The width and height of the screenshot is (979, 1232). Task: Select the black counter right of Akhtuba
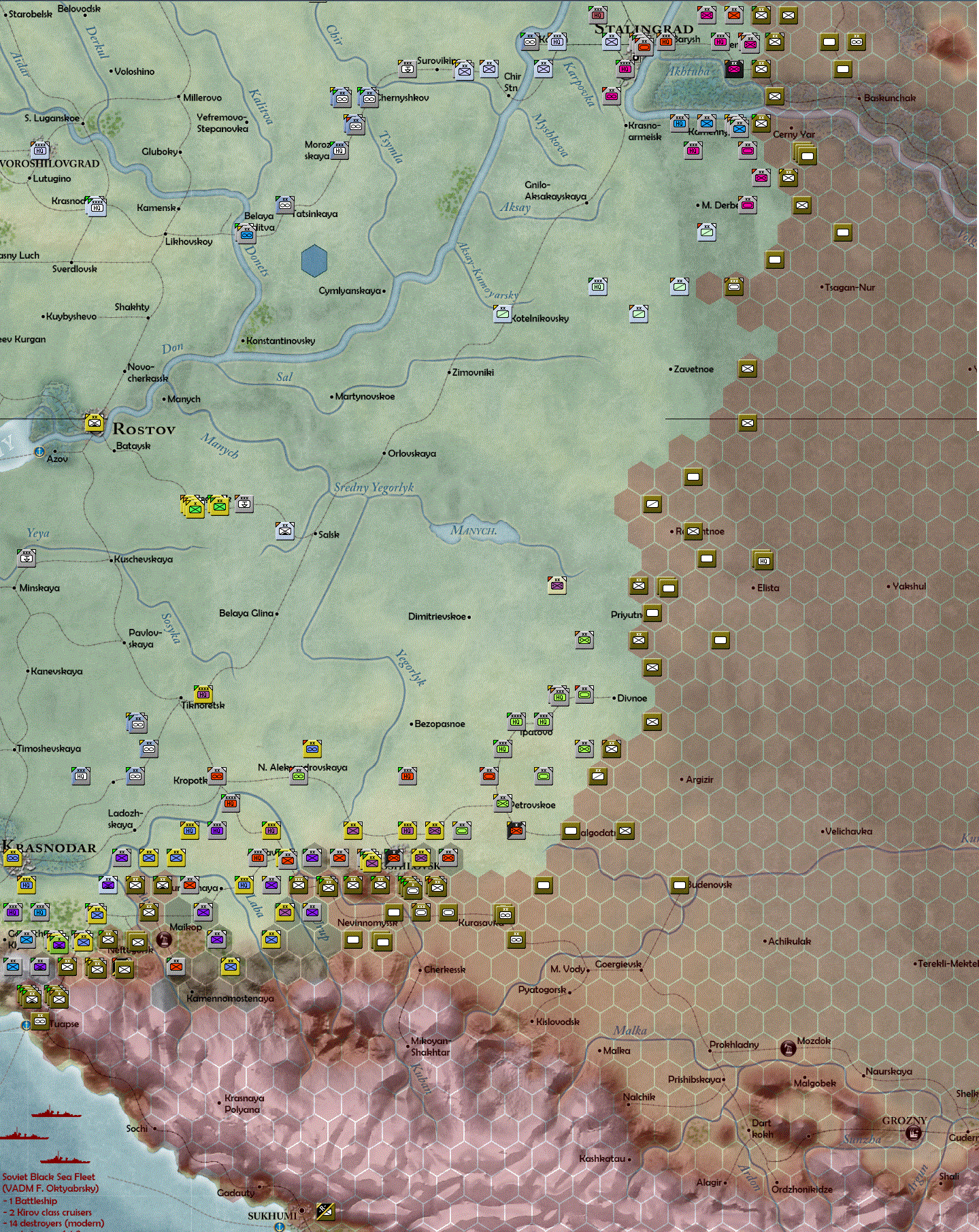tap(734, 68)
